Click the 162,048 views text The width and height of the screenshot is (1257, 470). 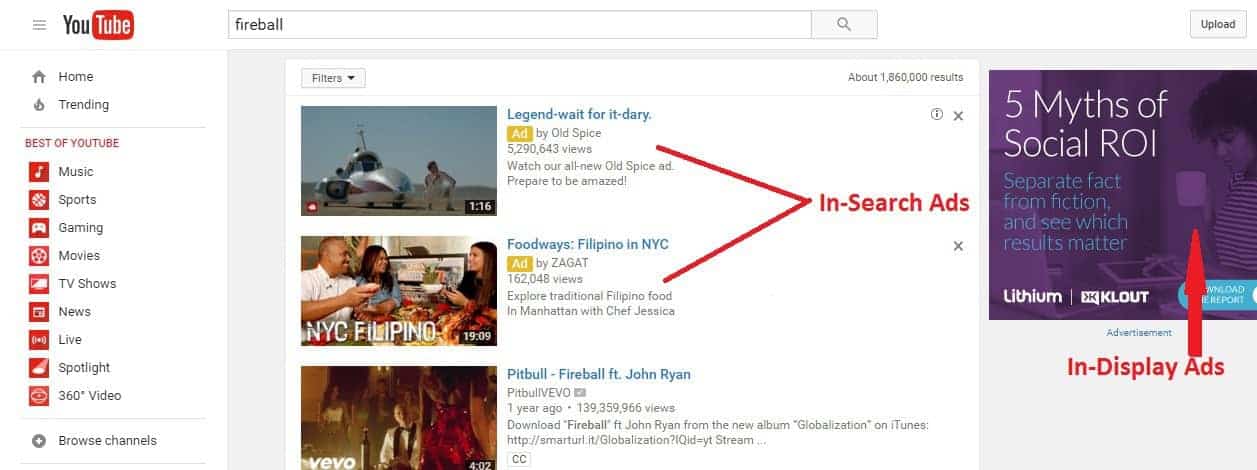point(545,279)
